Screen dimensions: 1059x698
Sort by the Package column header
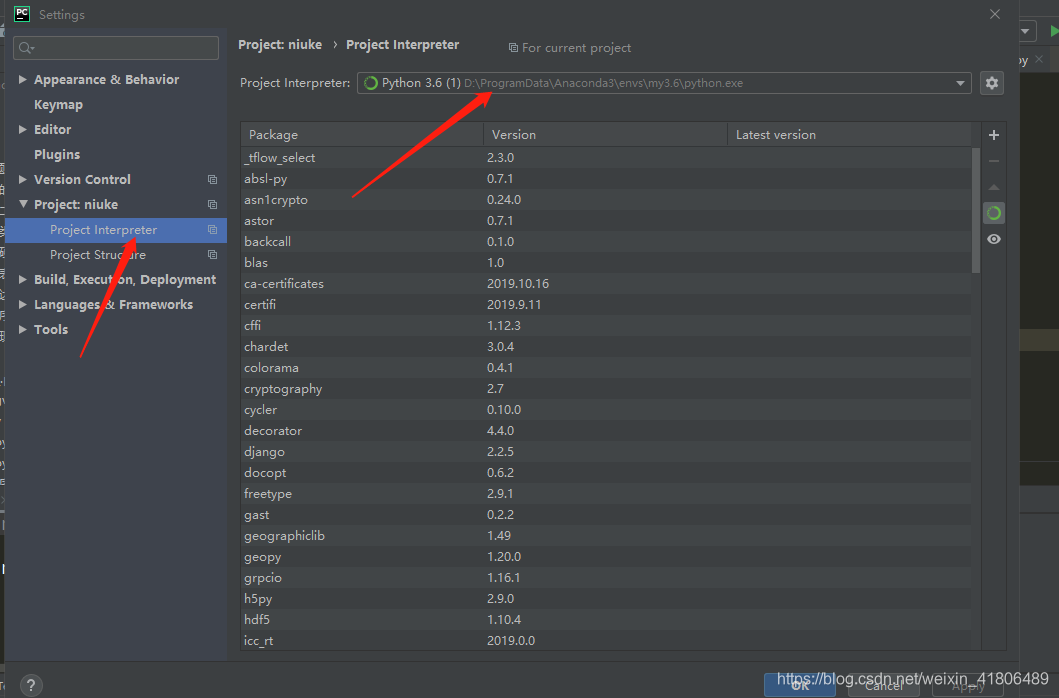click(x=362, y=134)
